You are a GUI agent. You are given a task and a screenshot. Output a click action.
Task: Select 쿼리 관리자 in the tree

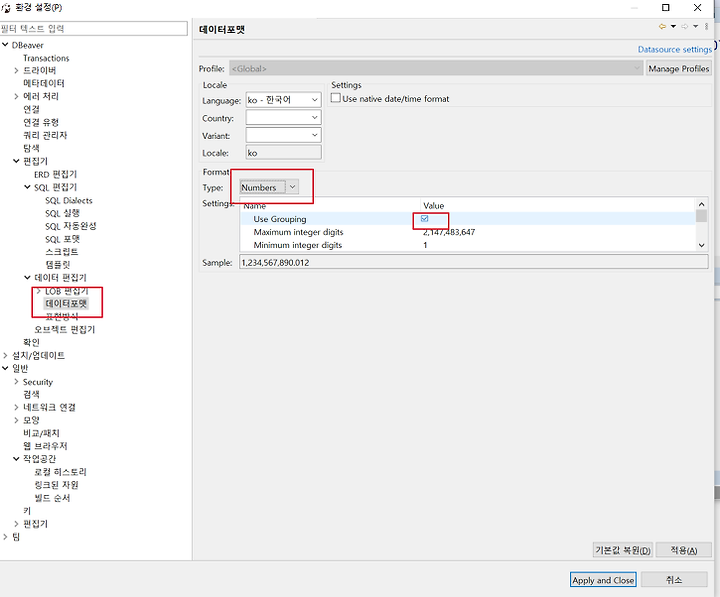(x=45, y=135)
